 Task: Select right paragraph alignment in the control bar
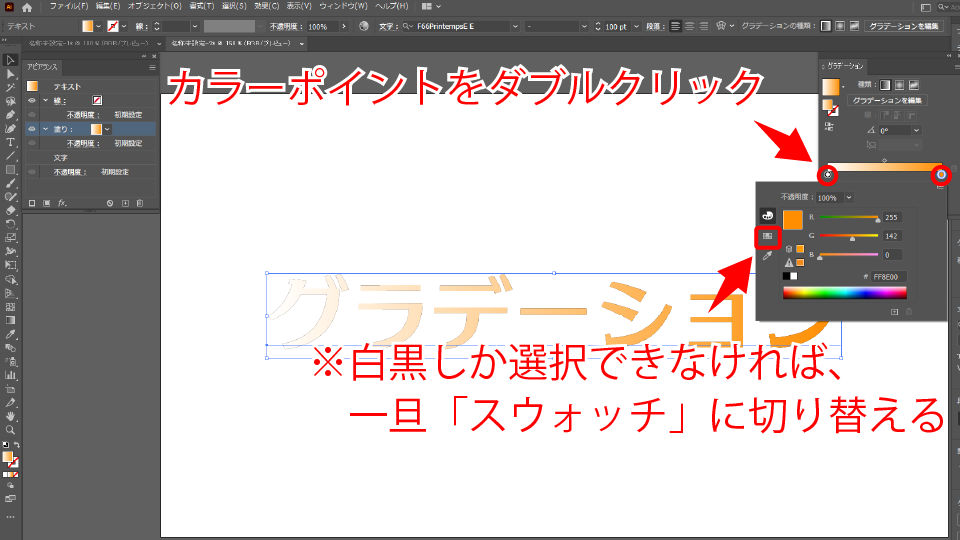[x=703, y=26]
